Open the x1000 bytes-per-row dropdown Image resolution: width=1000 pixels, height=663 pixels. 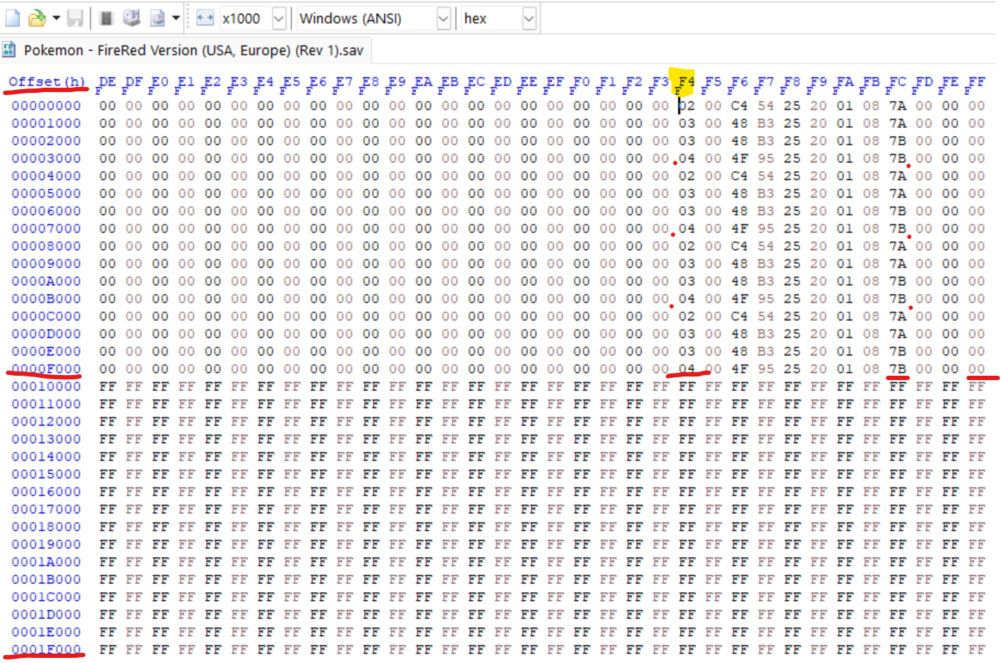coord(278,18)
